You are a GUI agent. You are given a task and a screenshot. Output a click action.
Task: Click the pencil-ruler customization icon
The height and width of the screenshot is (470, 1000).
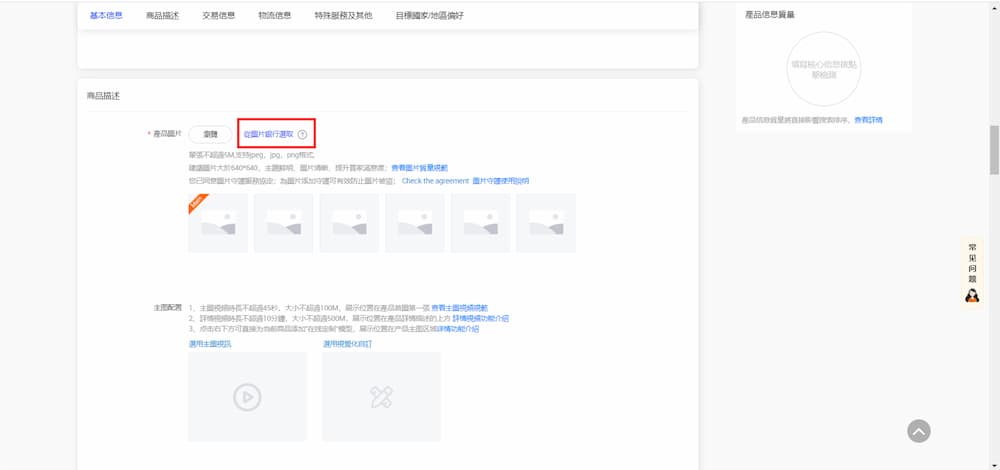click(381, 397)
